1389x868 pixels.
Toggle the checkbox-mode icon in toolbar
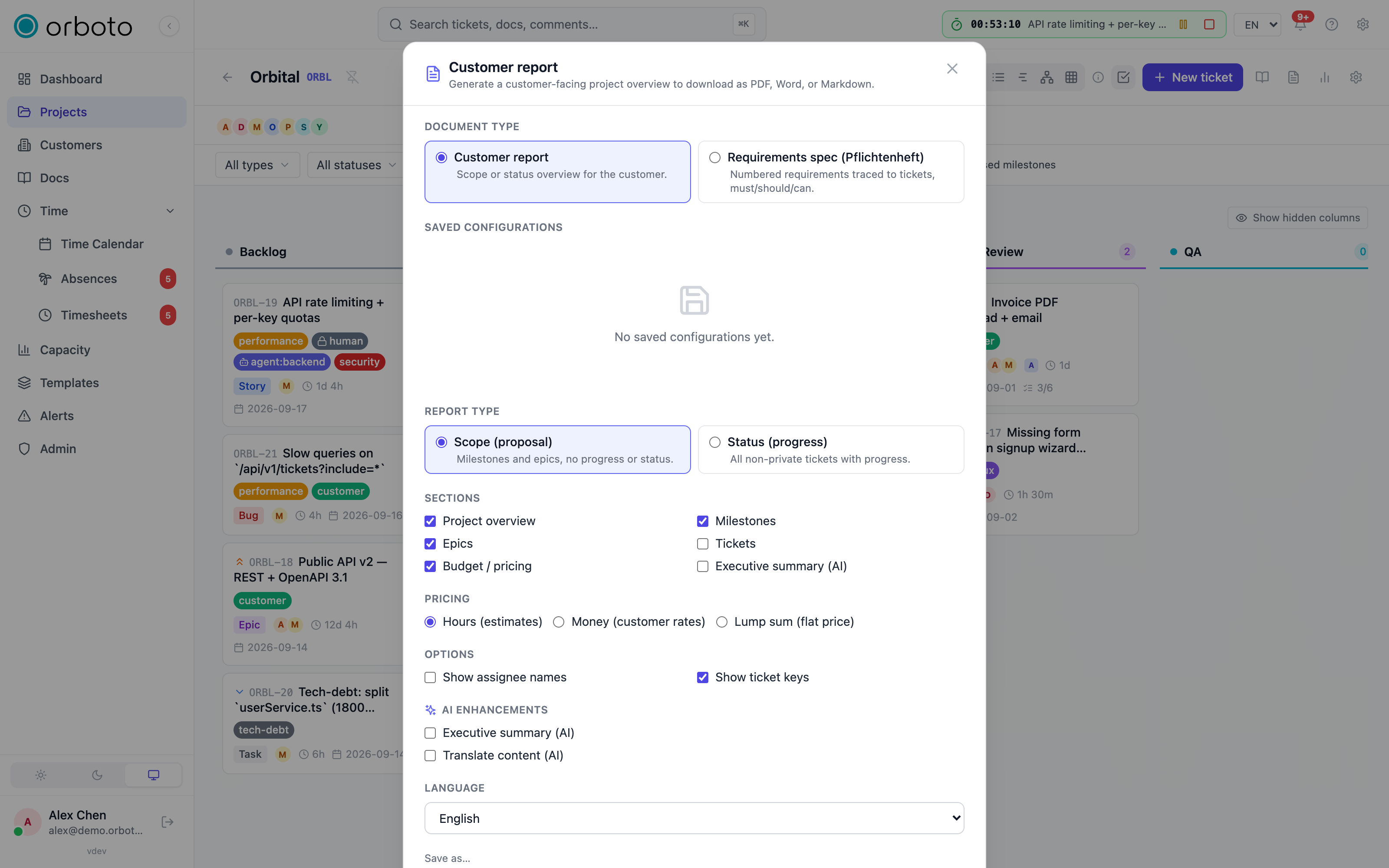[x=1123, y=77]
